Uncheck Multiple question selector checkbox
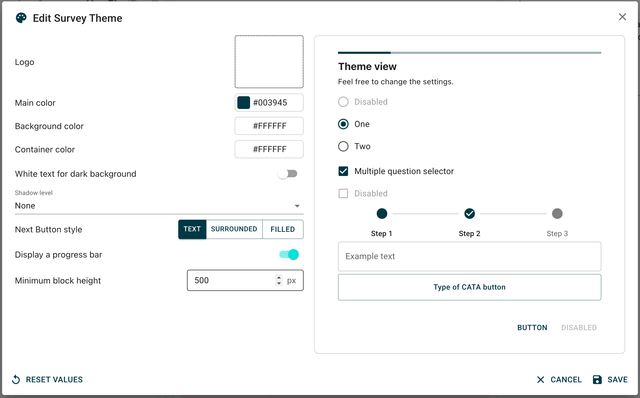Screen dimensions: 640x398 tap(343, 171)
